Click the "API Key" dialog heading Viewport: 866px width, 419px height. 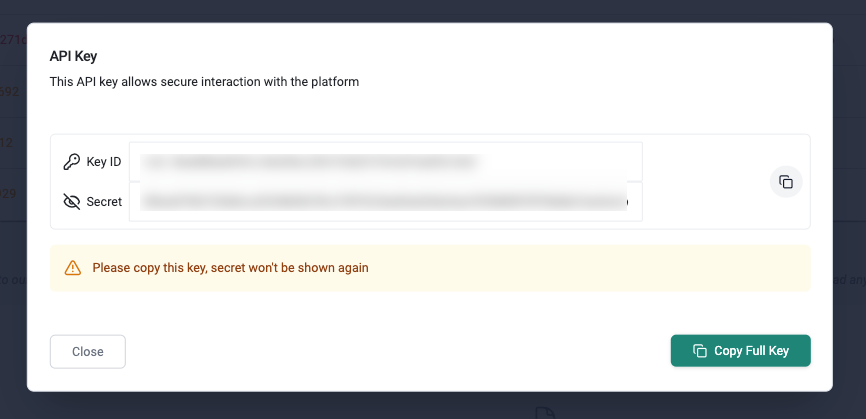(x=73, y=56)
